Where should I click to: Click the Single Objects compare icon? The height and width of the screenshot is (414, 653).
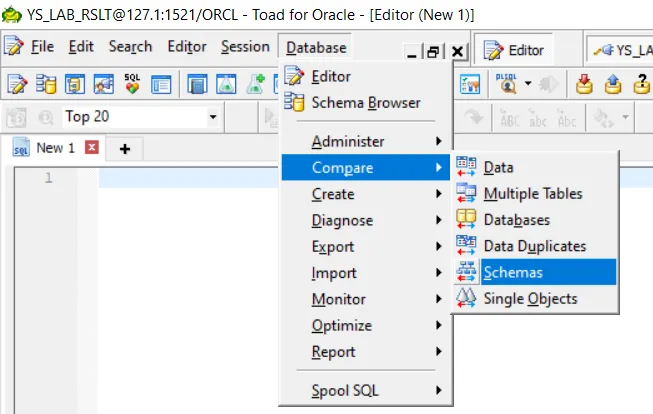coord(466,298)
